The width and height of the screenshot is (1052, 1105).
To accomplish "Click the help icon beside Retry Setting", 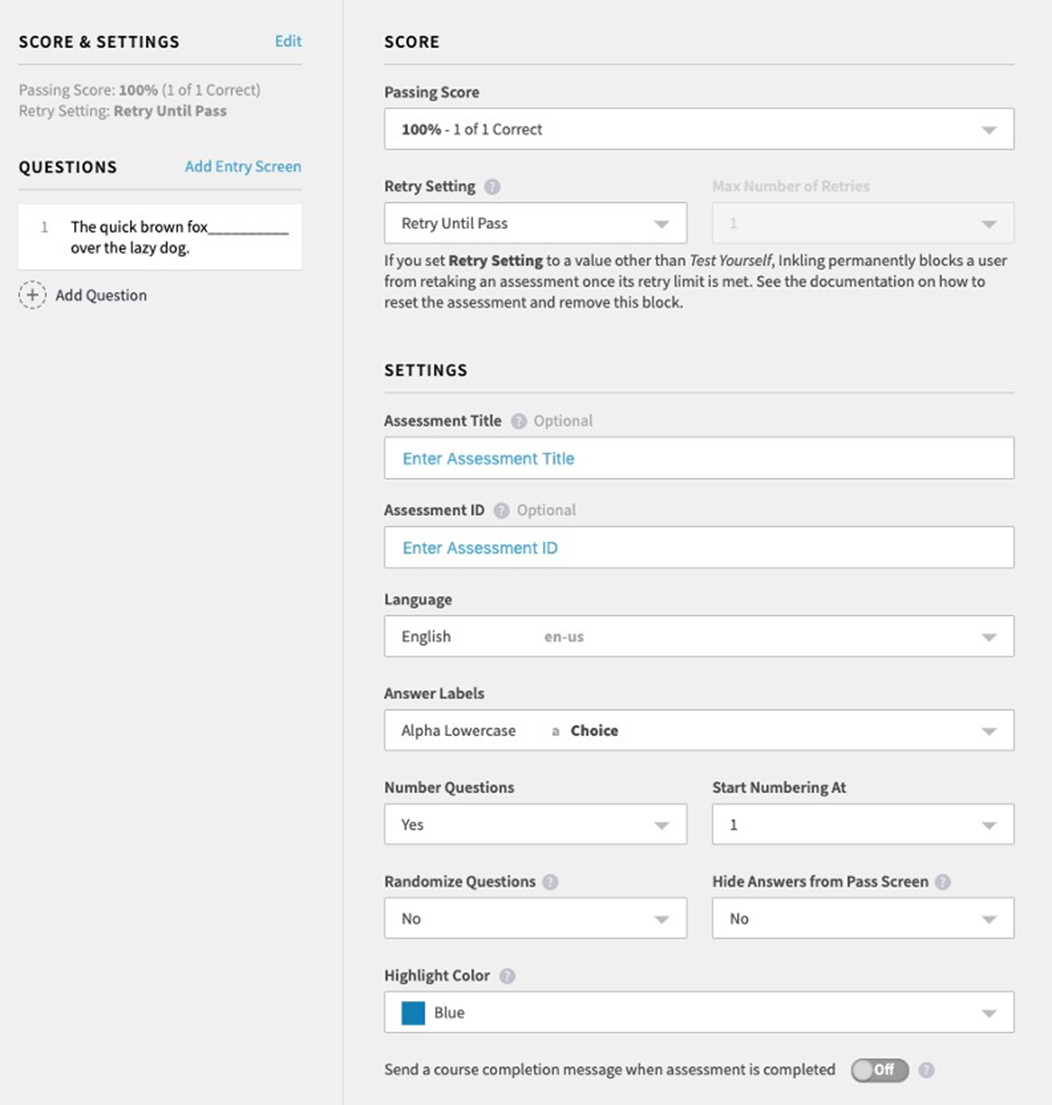I will (492, 187).
